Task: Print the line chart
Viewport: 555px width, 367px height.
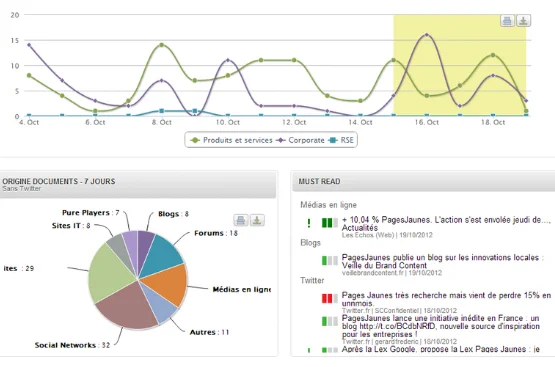Action: (507, 21)
